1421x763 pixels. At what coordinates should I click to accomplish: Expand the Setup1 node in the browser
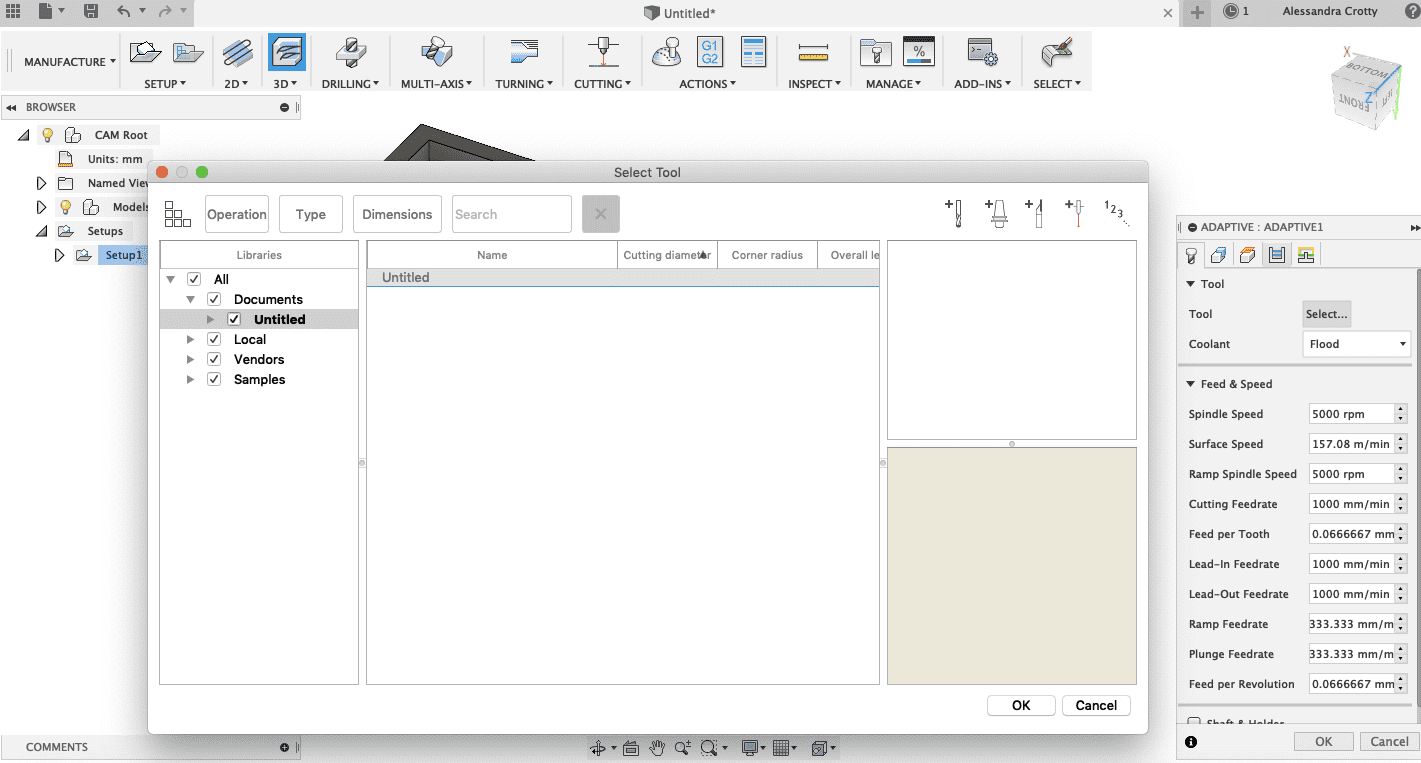tap(60, 255)
